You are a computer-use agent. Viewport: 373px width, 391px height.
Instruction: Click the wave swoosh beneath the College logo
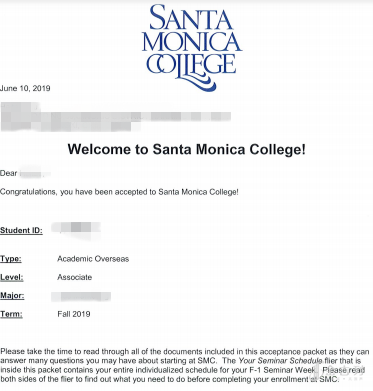pyautogui.click(x=195, y=82)
